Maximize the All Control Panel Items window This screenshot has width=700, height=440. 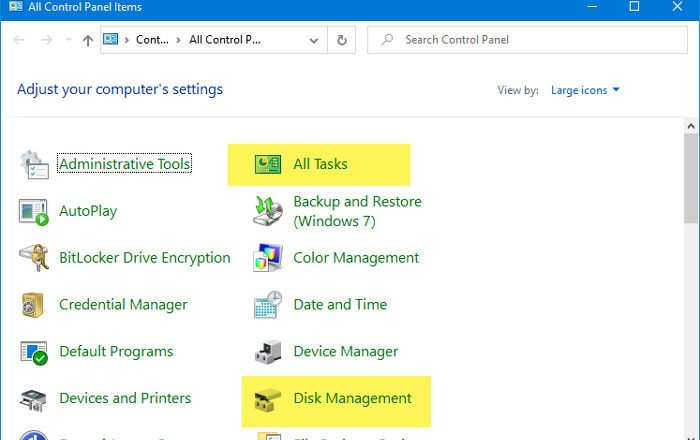(x=634, y=7)
